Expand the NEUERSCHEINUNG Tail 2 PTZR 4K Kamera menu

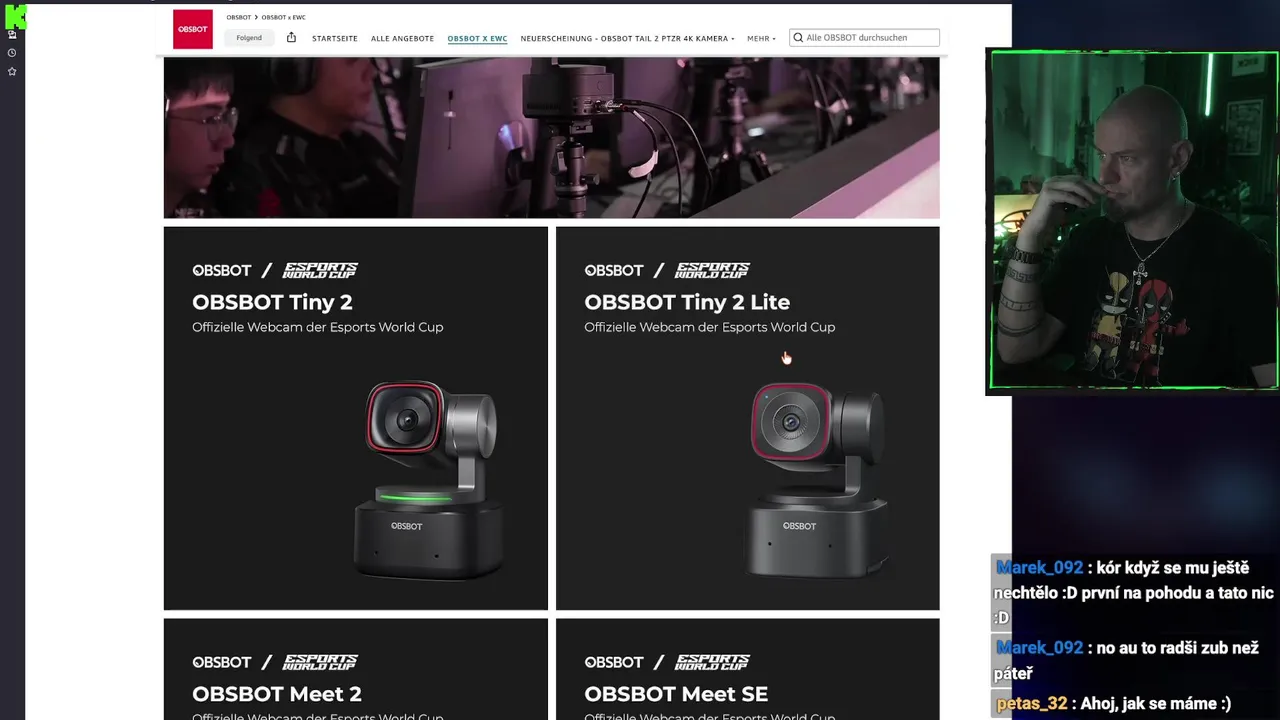pos(627,38)
